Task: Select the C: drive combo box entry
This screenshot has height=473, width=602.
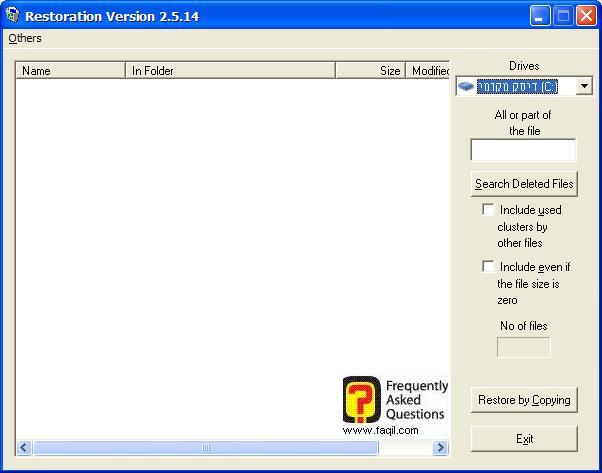Action: (516, 87)
